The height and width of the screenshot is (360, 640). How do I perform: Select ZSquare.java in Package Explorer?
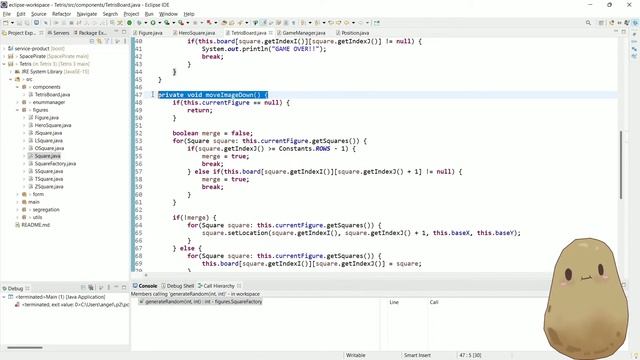pyautogui.click(x=49, y=187)
